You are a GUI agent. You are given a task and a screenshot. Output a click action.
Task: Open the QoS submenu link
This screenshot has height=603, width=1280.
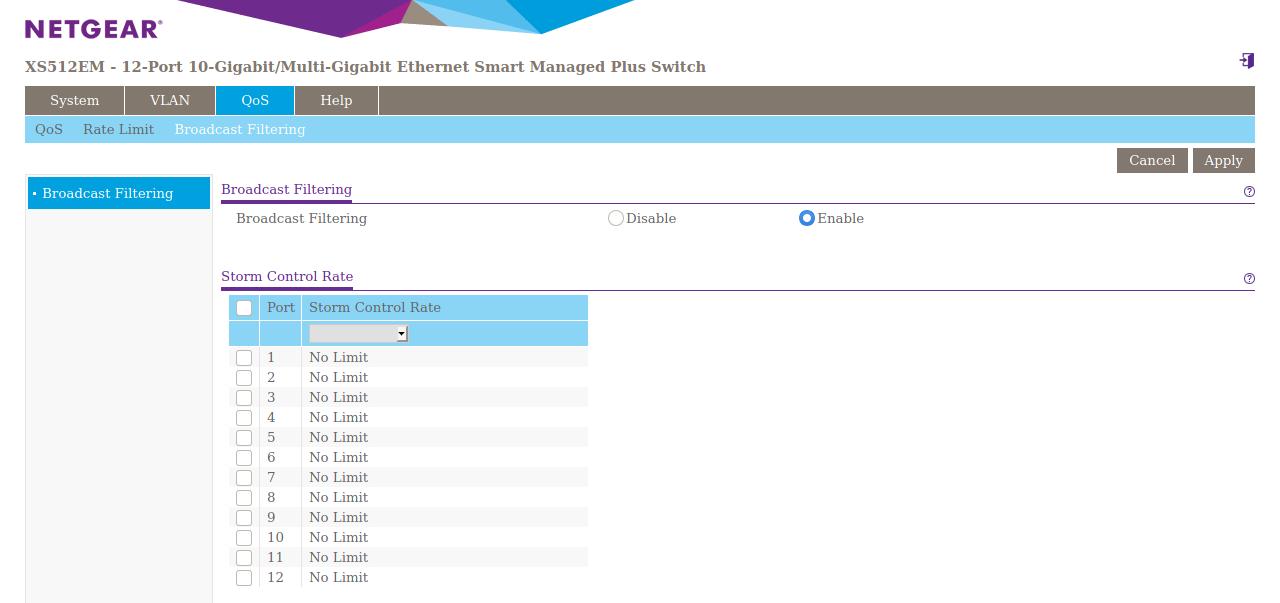tap(49, 129)
